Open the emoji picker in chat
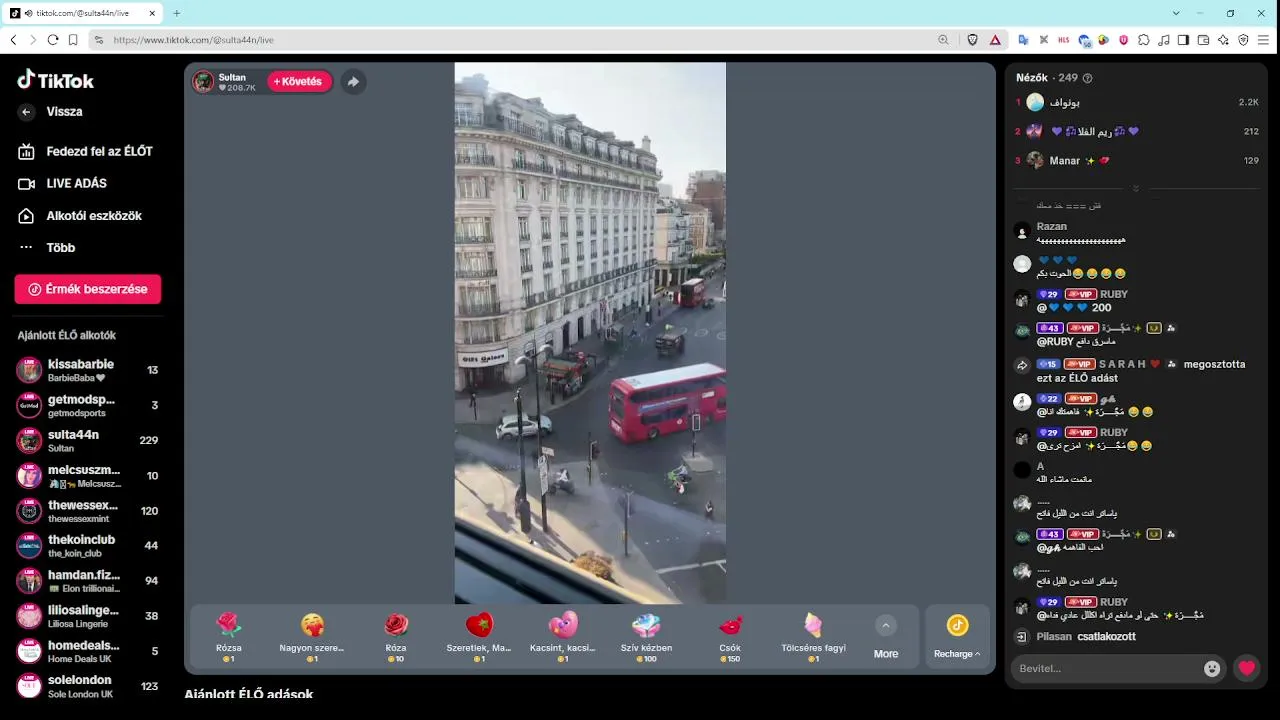Screen dimensions: 1280x720 [1212, 669]
